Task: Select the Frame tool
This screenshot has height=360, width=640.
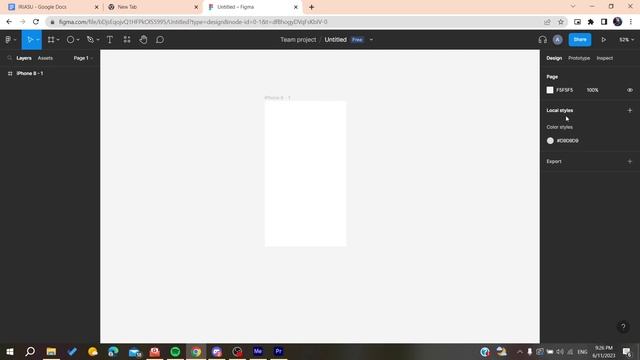Action: [51, 40]
